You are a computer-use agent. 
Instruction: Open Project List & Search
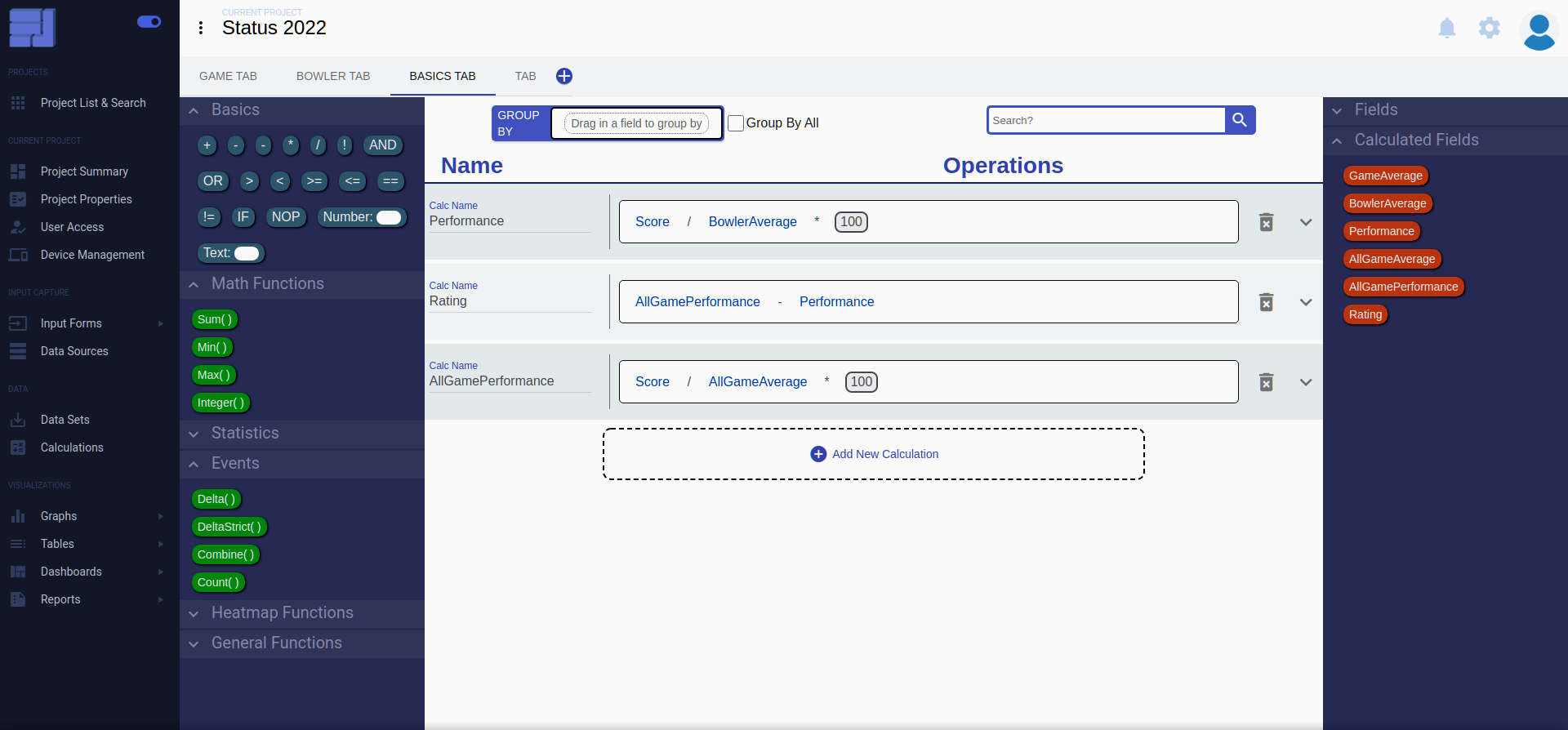93,103
